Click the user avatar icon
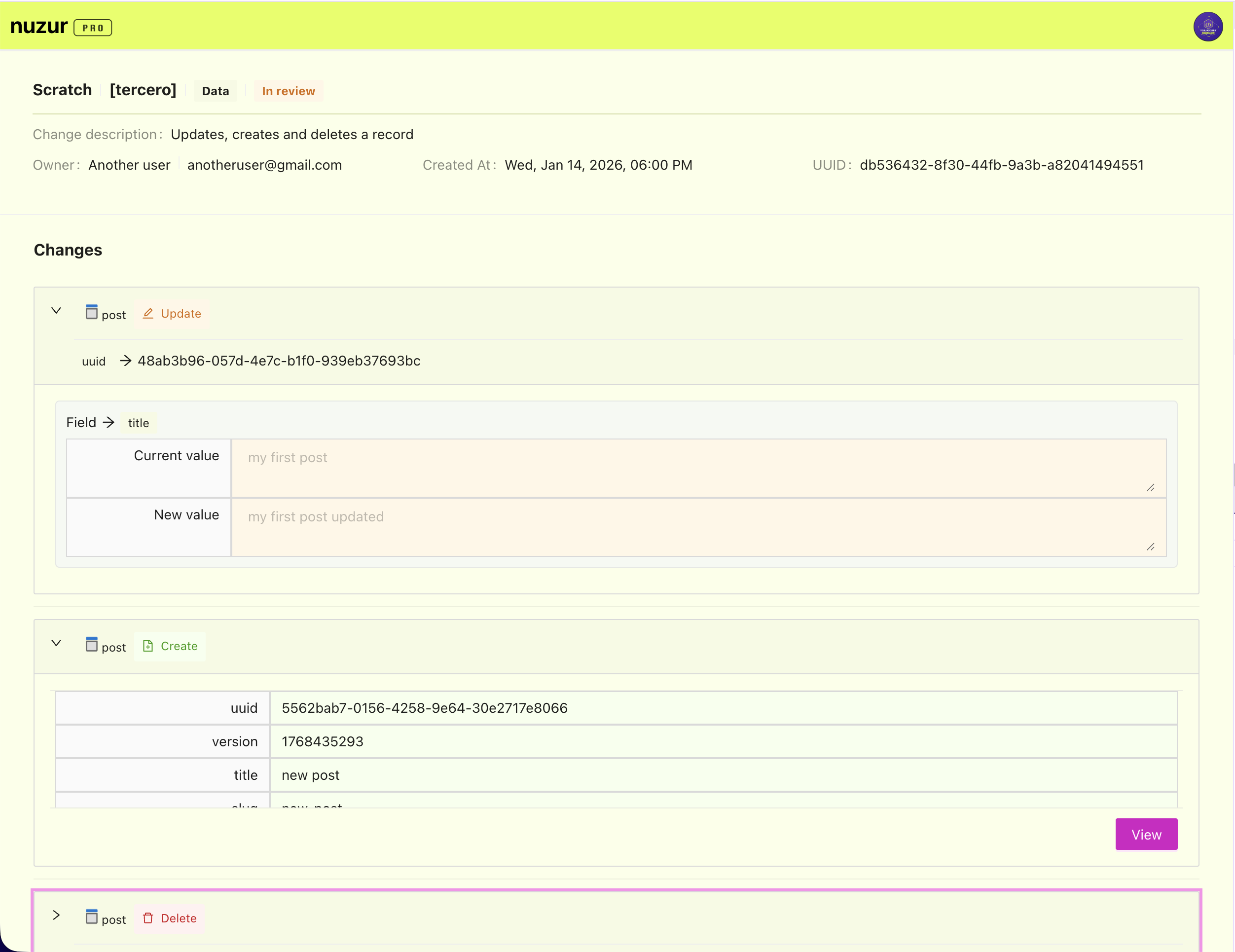The image size is (1235, 952). pyautogui.click(x=1207, y=27)
